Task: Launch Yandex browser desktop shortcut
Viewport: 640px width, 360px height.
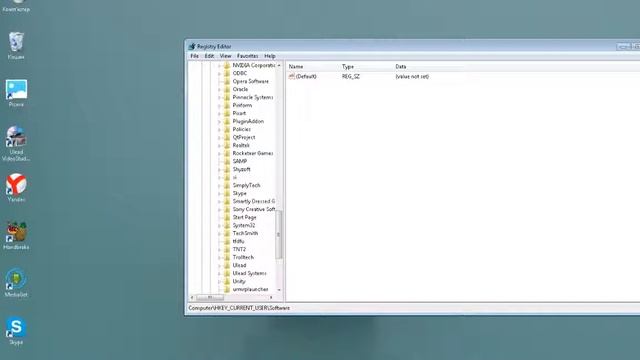Action: (x=16, y=184)
